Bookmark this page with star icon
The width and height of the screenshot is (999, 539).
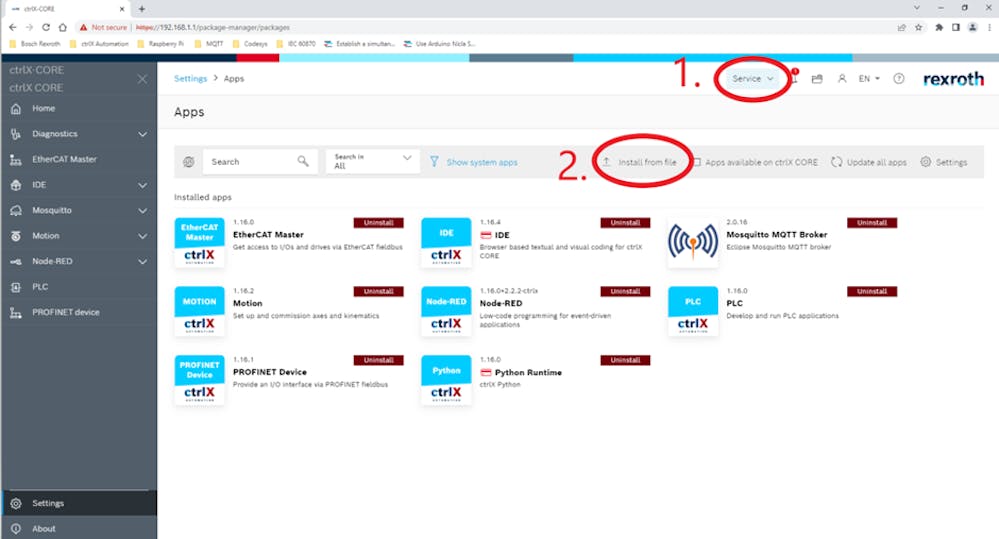point(919,27)
